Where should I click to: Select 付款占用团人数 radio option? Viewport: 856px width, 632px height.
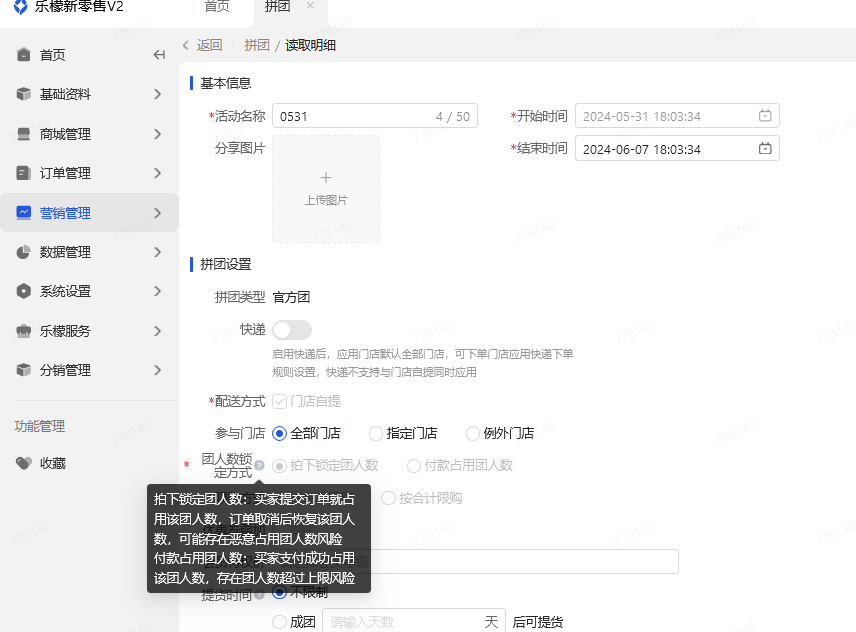[414, 466]
